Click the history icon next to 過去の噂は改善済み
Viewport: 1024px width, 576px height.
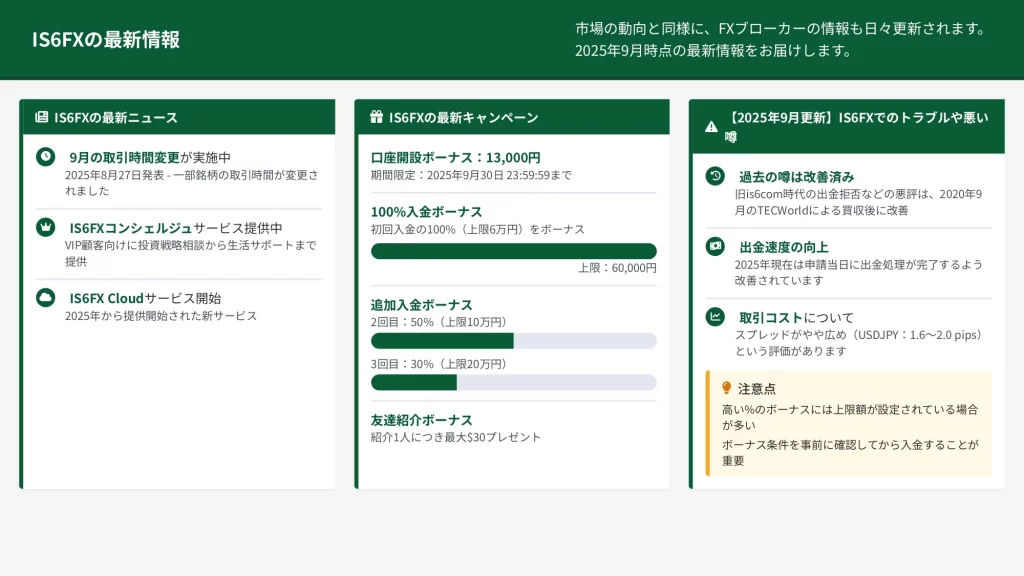[x=715, y=176]
